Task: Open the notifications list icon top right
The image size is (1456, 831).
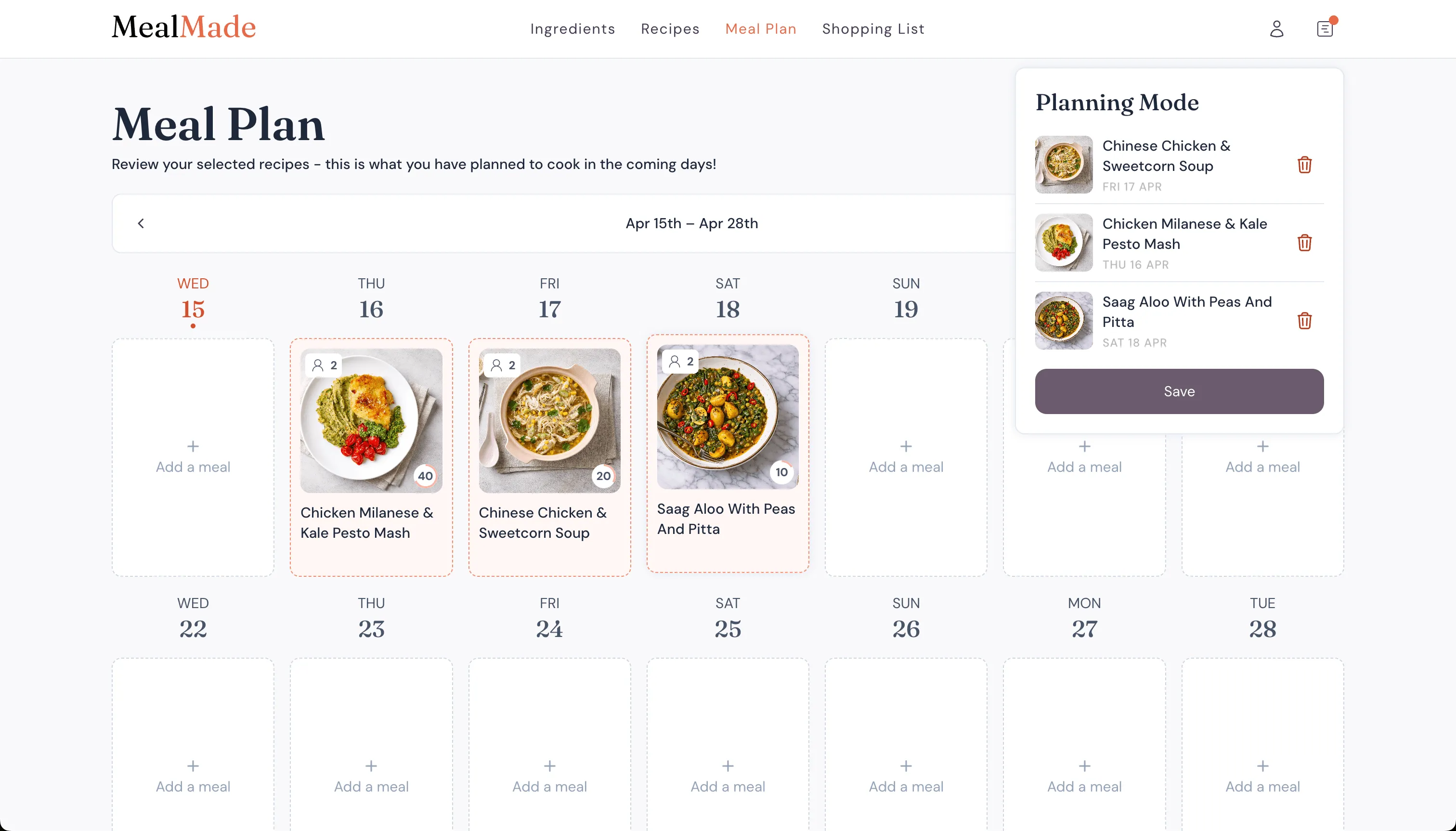Action: [x=1324, y=28]
